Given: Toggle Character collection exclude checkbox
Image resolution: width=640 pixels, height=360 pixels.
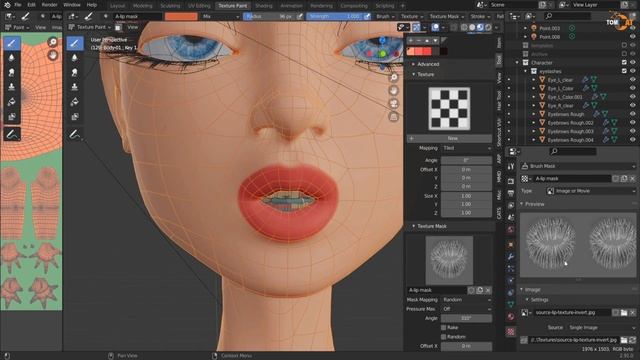Looking at the screenshot, I should pos(624,62).
